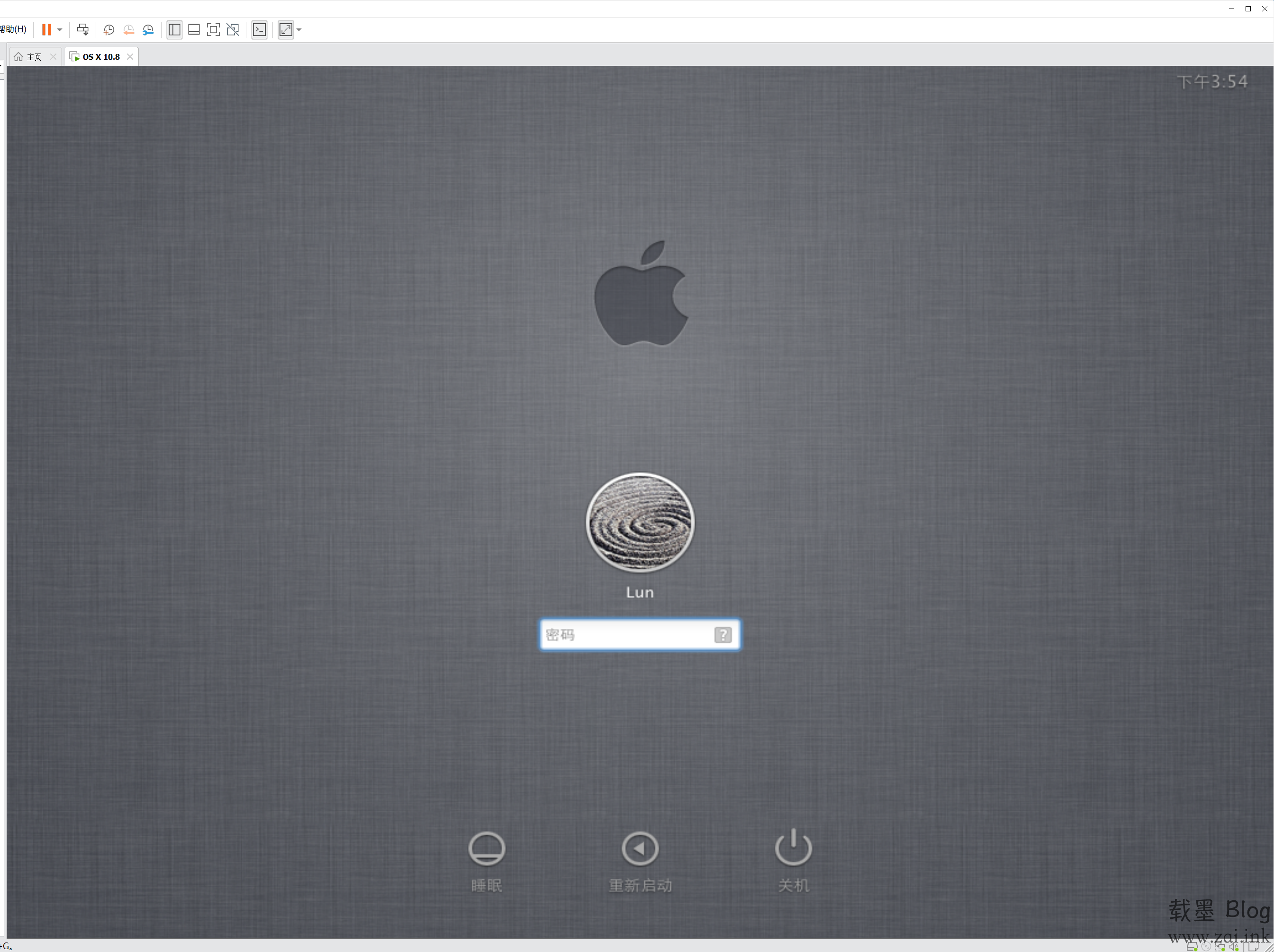Expand the stretch mode dropdown arrow
The width and height of the screenshot is (1274, 952).
pos(299,29)
